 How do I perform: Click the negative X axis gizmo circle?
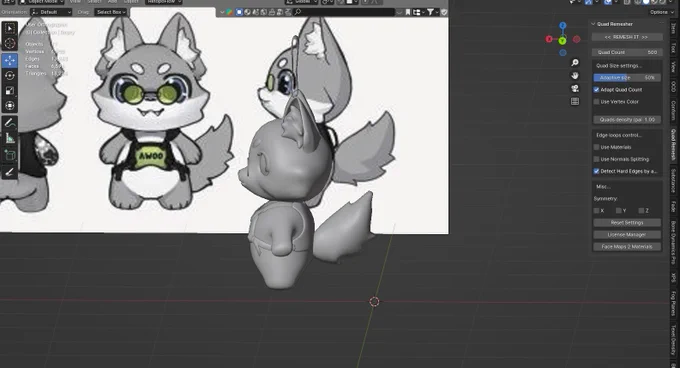coord(576,39)
